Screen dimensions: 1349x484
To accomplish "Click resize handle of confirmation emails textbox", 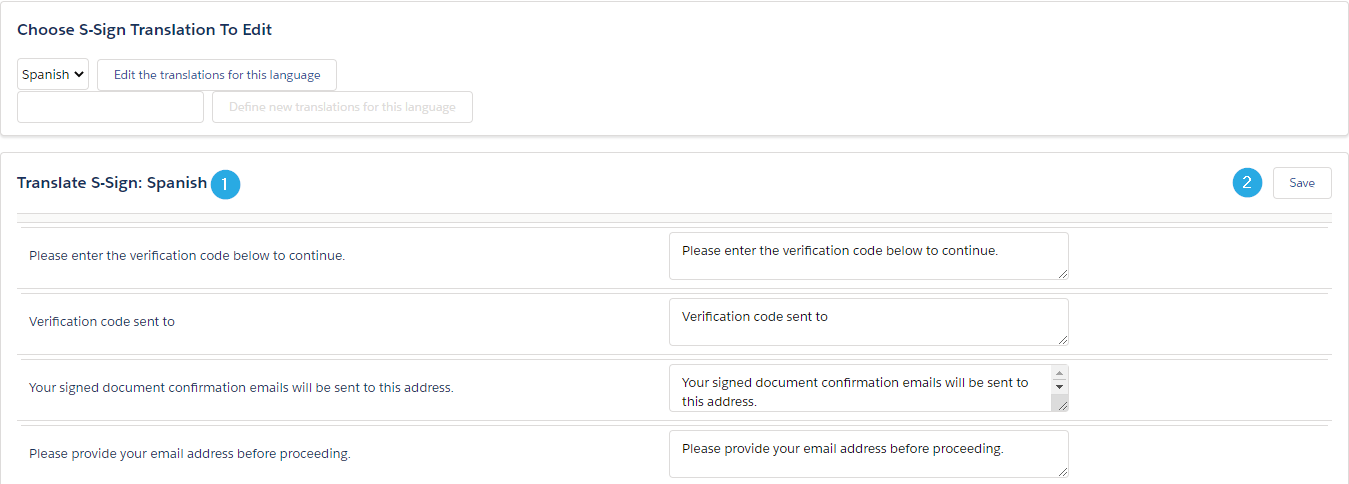I will click(1062, 404).
